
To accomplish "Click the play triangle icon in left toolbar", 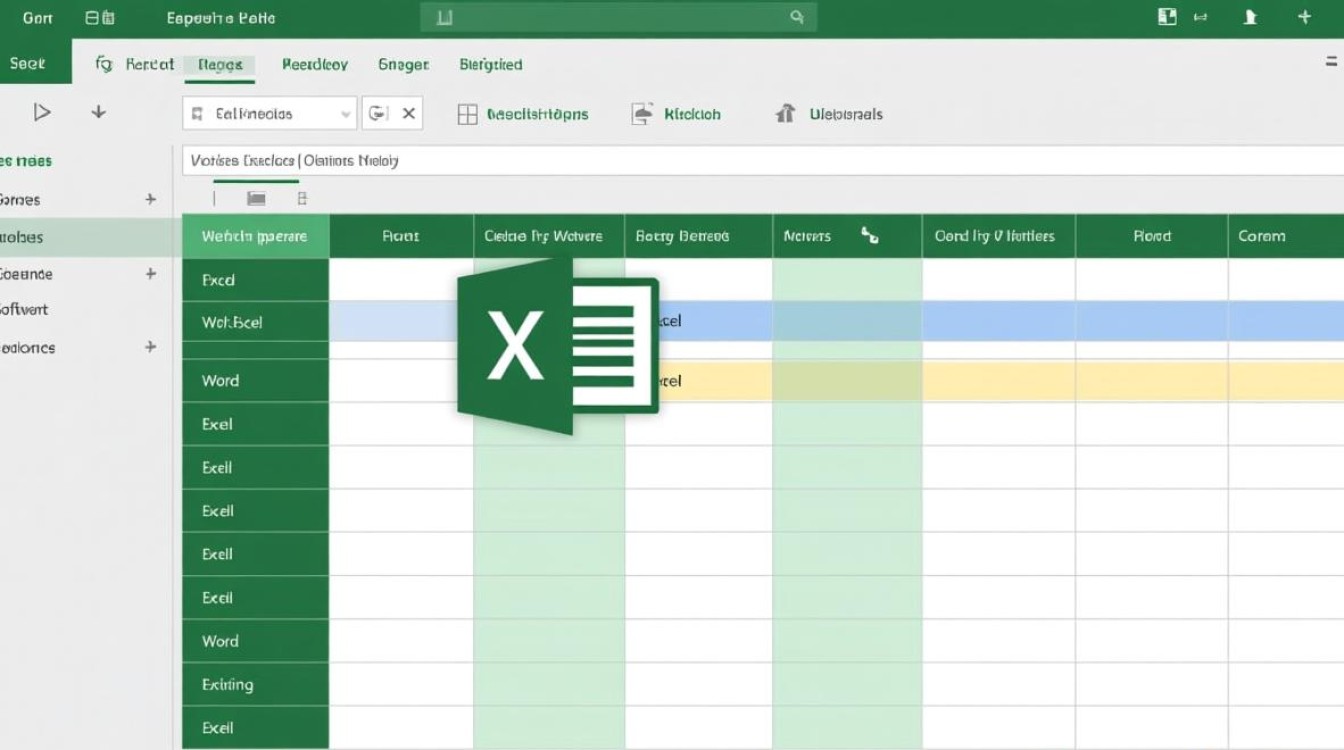I will point(42,112).
